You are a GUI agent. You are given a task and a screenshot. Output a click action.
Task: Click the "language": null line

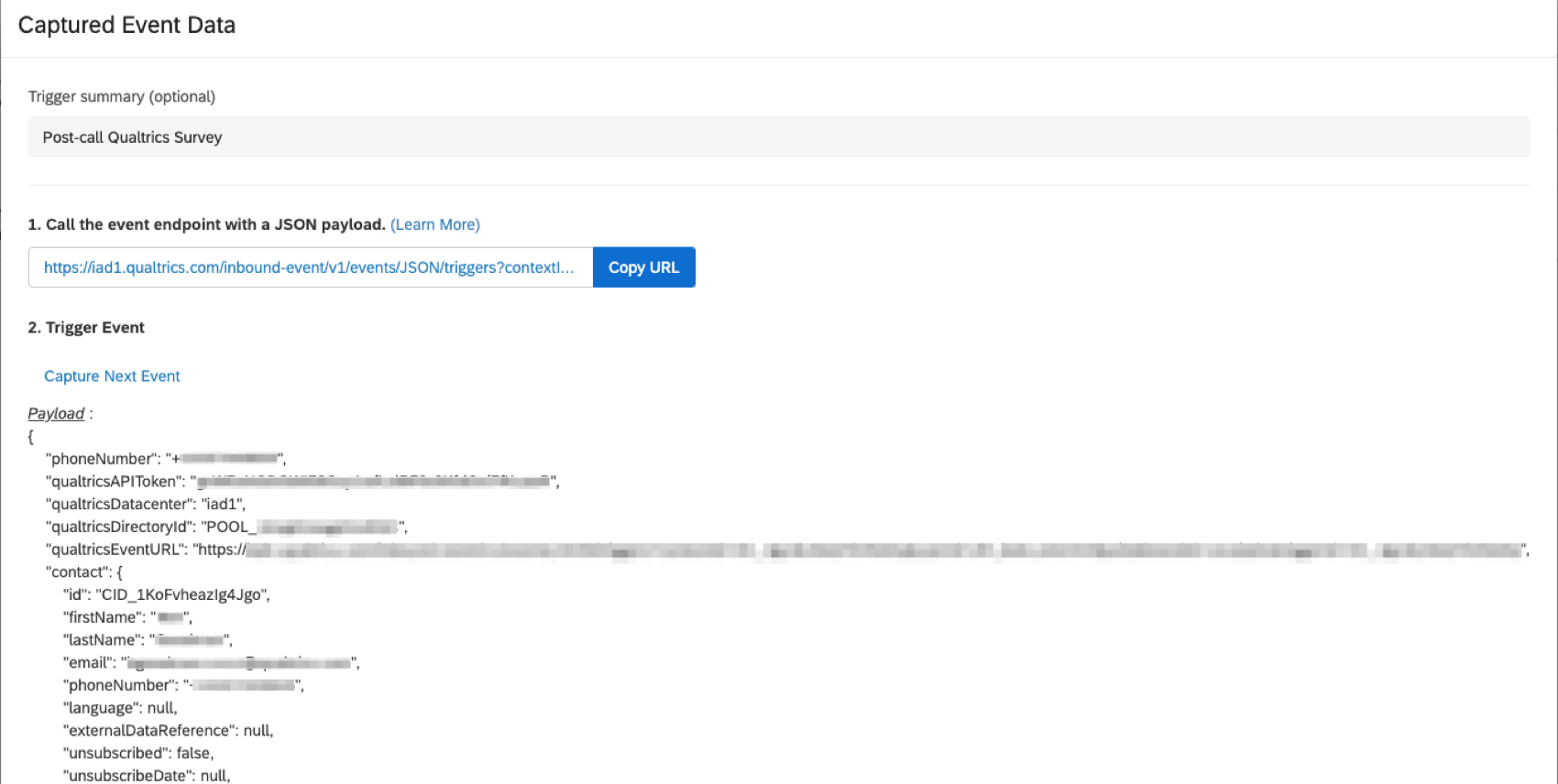tap(120, 708)
